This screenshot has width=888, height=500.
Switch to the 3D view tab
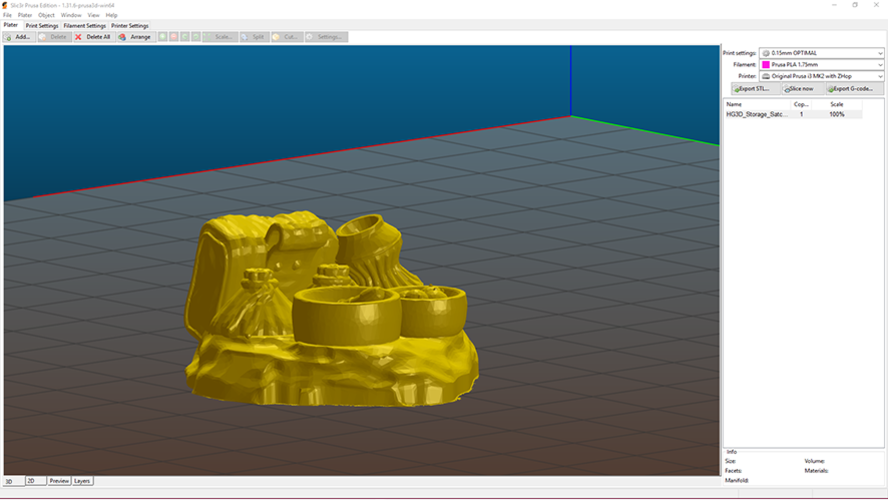(x=14, y=481)
